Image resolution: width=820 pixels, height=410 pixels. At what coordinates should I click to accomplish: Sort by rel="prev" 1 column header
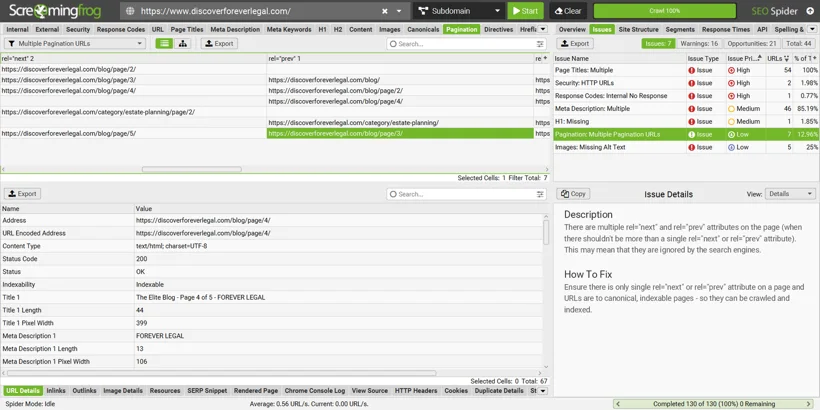pyautogui.click(x=400, y=59)
